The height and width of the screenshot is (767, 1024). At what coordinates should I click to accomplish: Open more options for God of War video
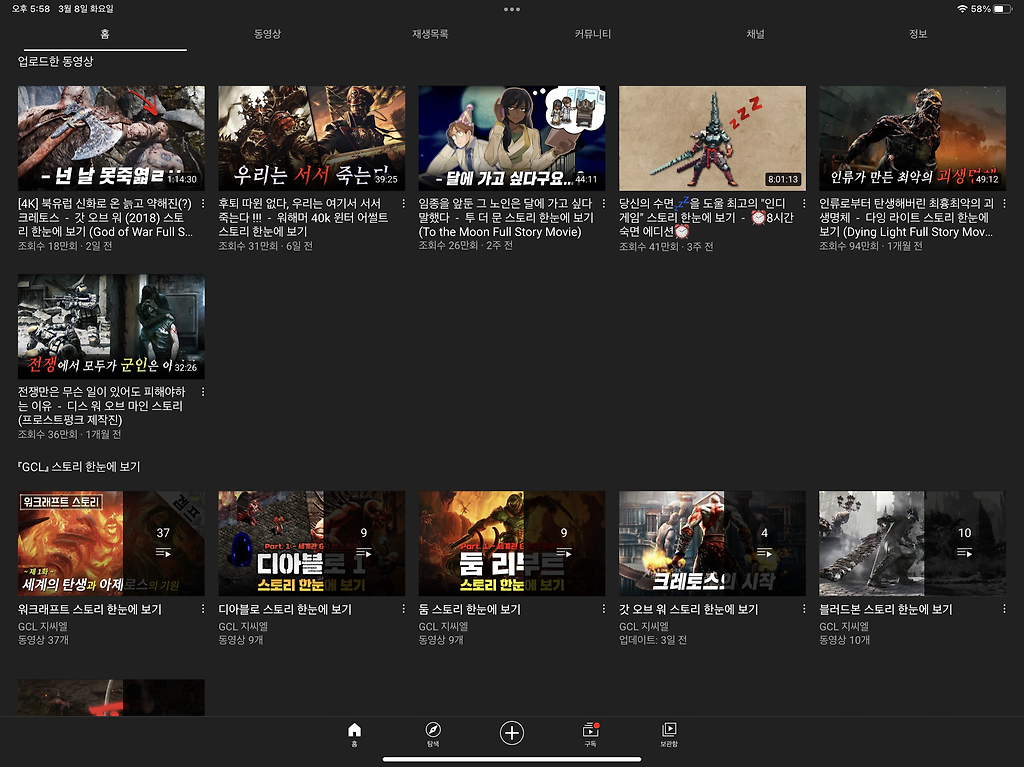[x=203, y=203]
